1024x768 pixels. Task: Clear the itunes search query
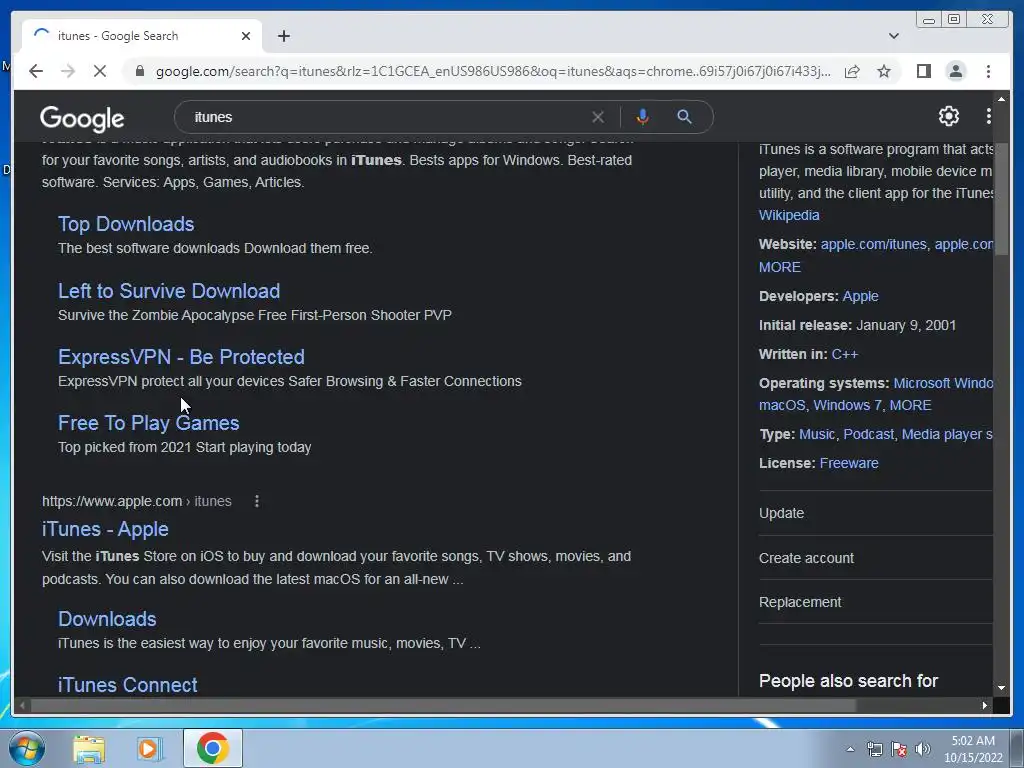pyautogui.click(x=598, y=117)
